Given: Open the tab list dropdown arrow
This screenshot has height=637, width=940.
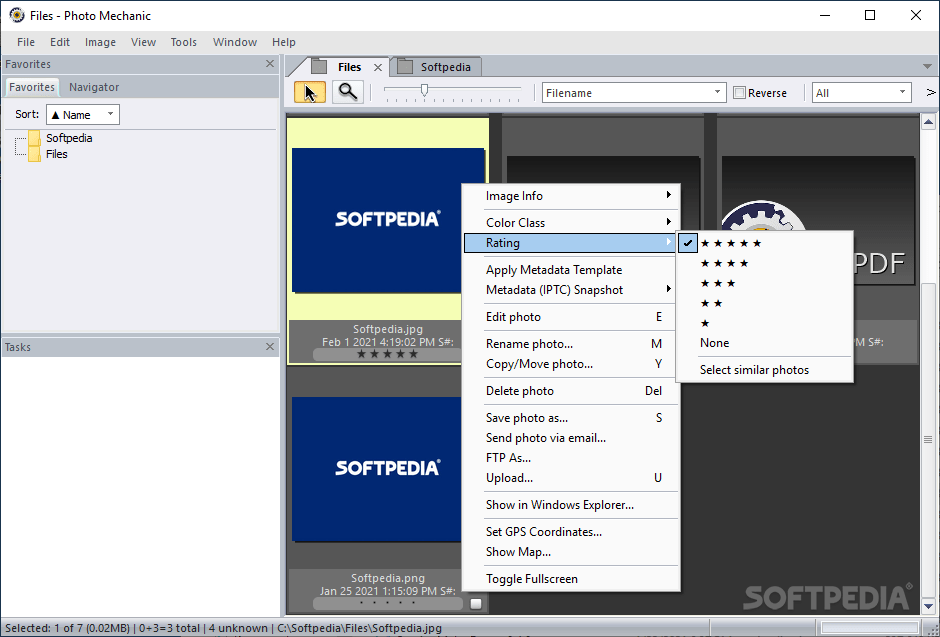Looking at the screenshot, I should point(927,67).
